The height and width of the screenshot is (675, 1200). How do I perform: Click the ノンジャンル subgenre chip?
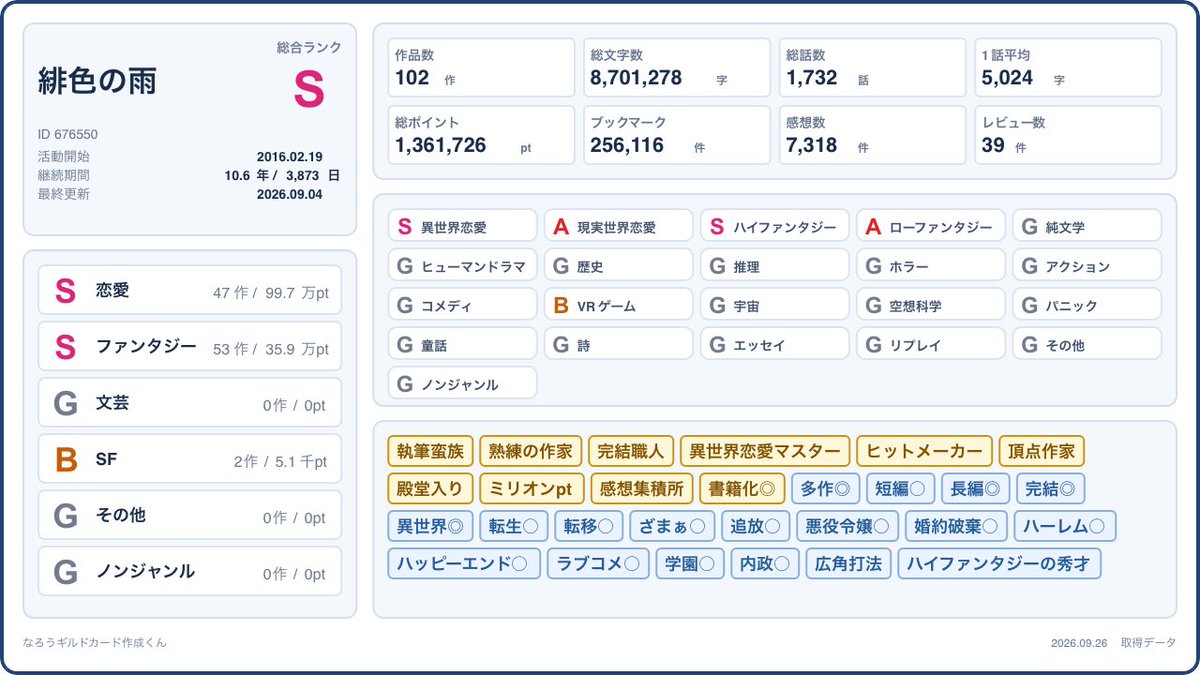(x=462, y=382)
